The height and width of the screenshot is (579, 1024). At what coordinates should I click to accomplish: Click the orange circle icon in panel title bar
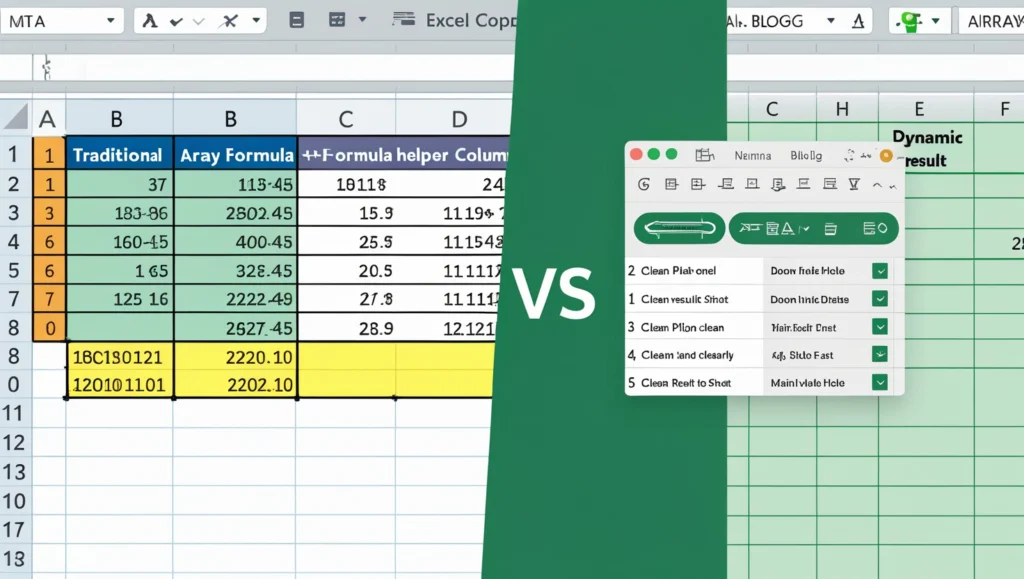pos(885,155)
